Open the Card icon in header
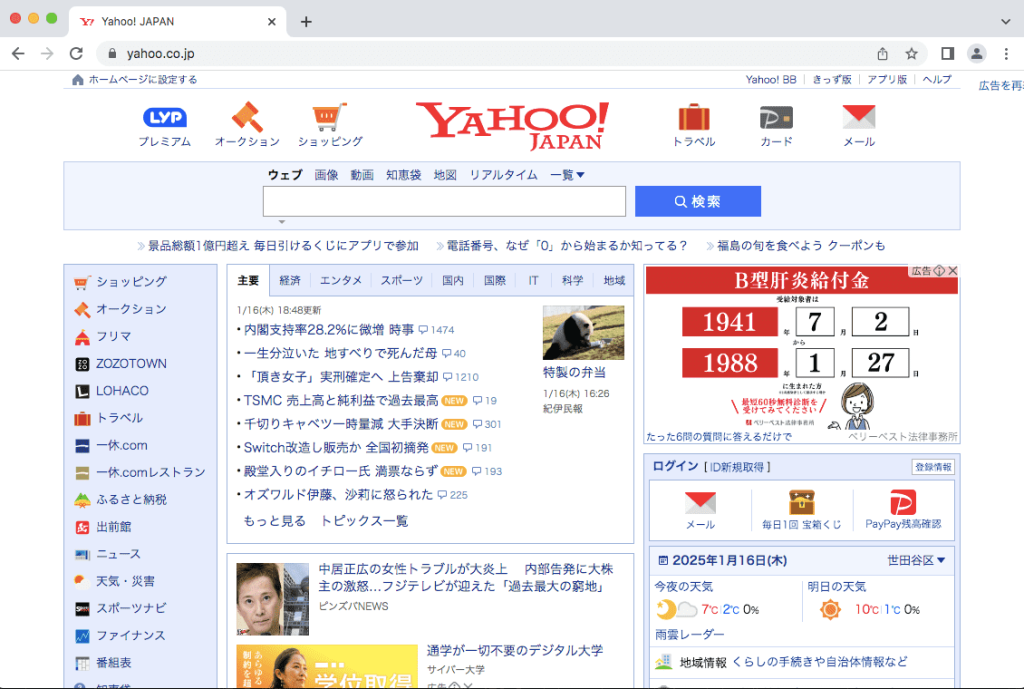1024x689 pixels. [776, 118]
